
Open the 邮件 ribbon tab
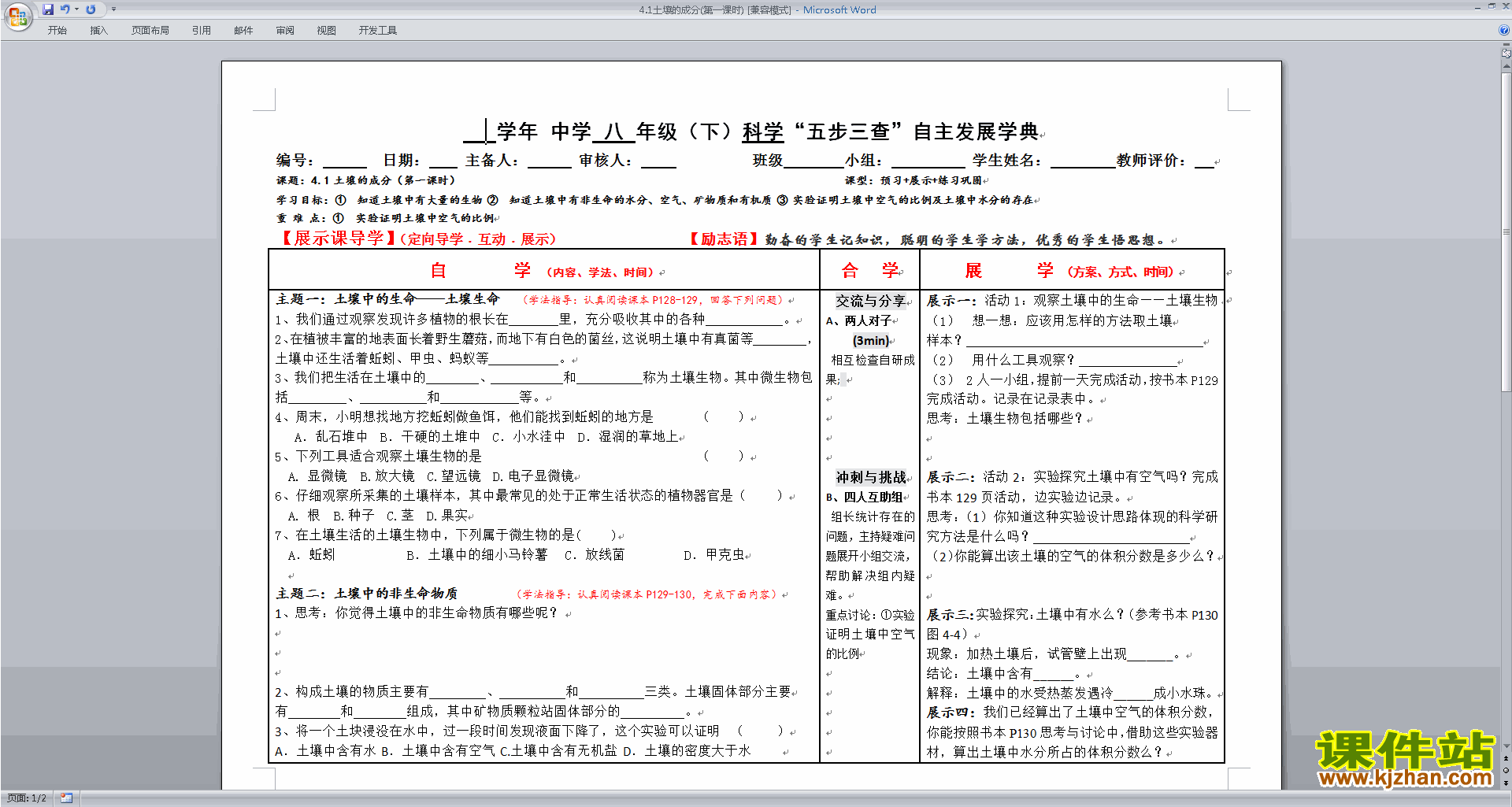243,31
